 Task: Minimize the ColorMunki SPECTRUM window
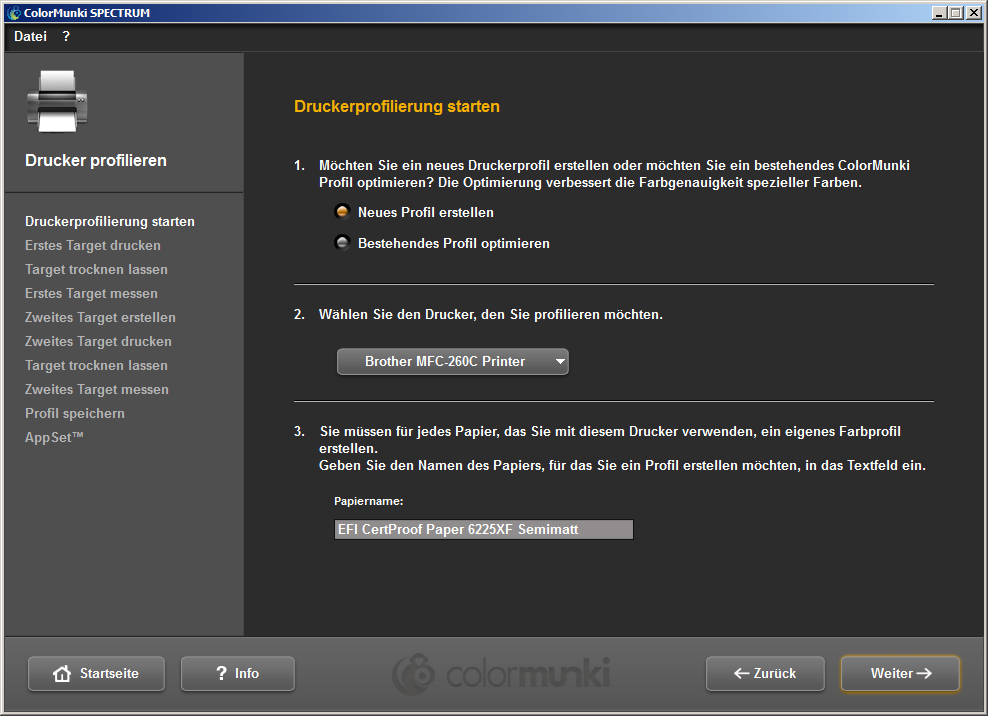[x=939, y=13]
